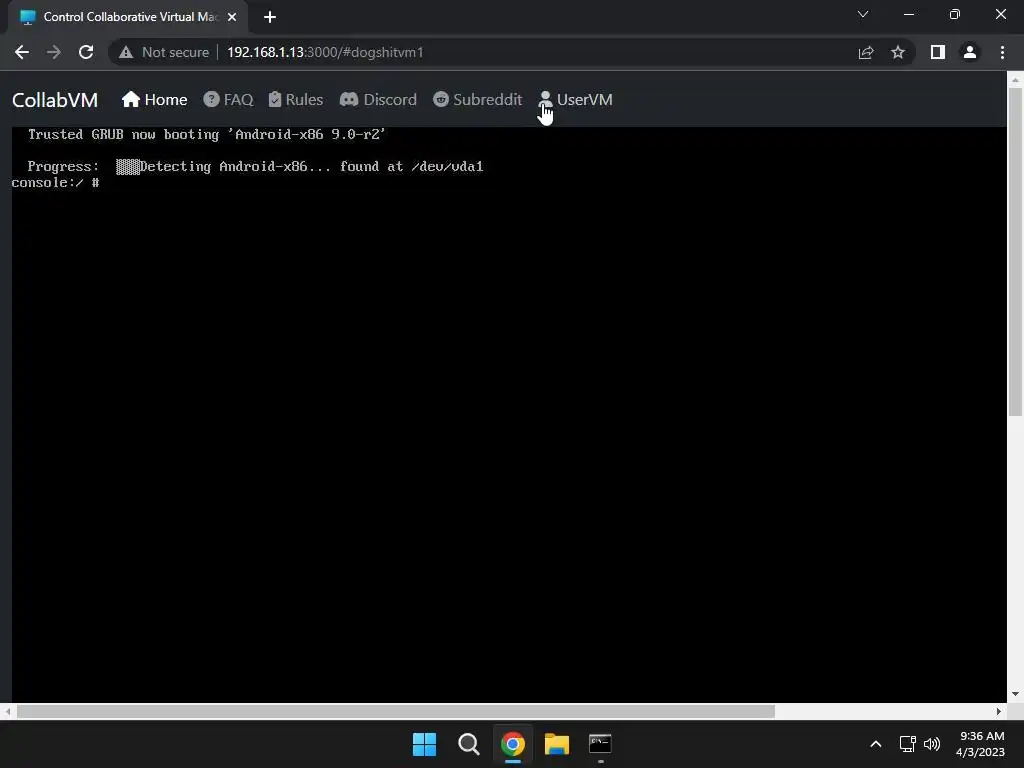Viewport: 1024px width, 768px height.
Task: Open Windows taskbar search
Action: coord(469,744)
